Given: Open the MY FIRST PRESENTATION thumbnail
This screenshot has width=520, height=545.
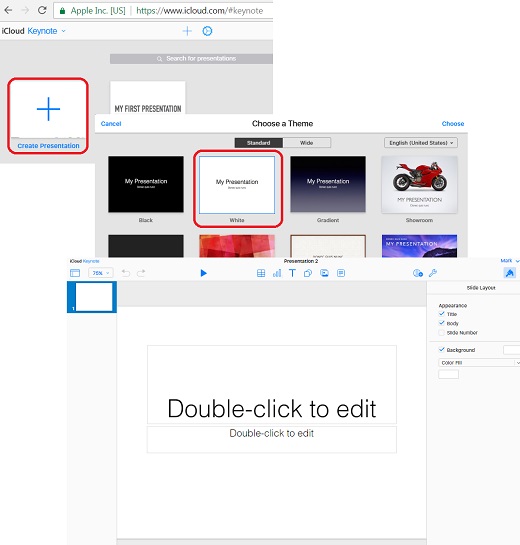Looking at the screenshot, I should [148, 98].
